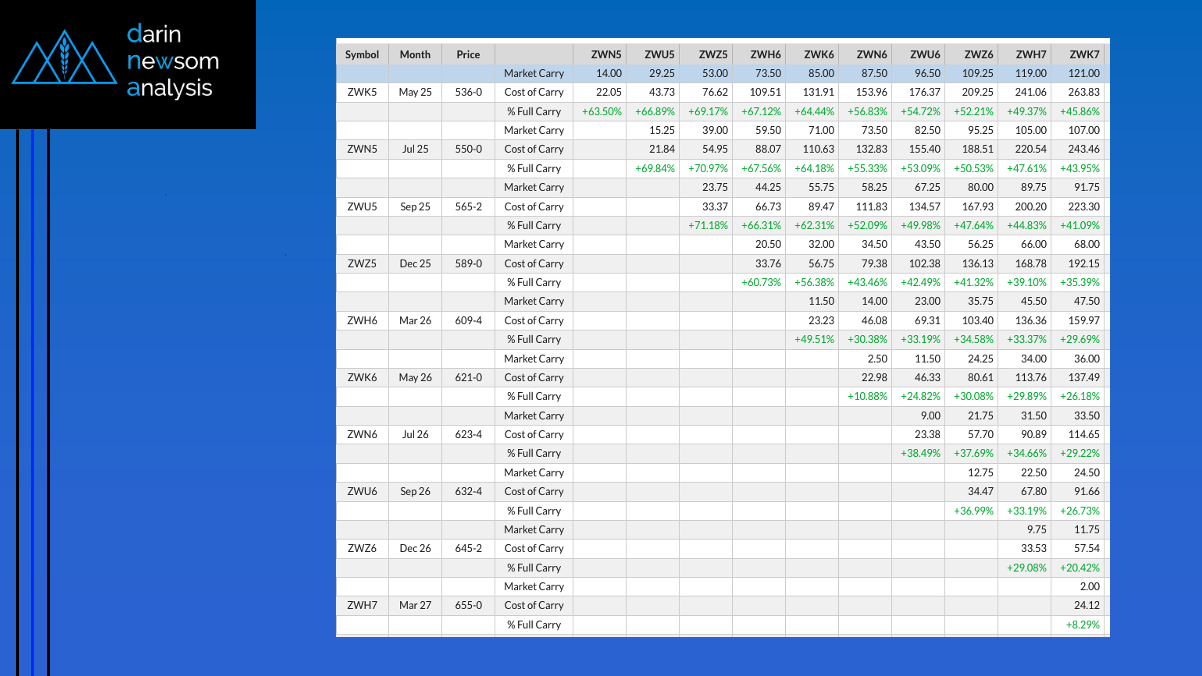The image size is (1202, 676).
Task: Select the ZWZ5 column header
Action: click(713, 54)
